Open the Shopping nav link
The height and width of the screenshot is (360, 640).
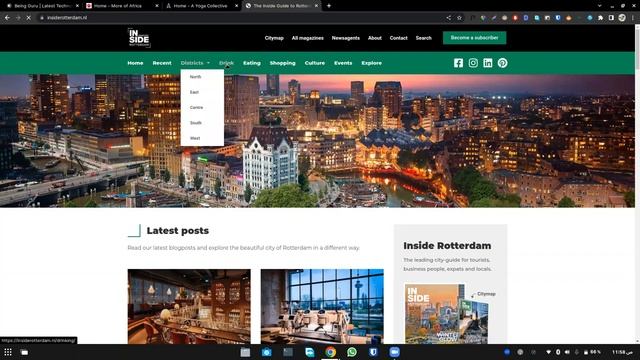[x=282, y=63]
